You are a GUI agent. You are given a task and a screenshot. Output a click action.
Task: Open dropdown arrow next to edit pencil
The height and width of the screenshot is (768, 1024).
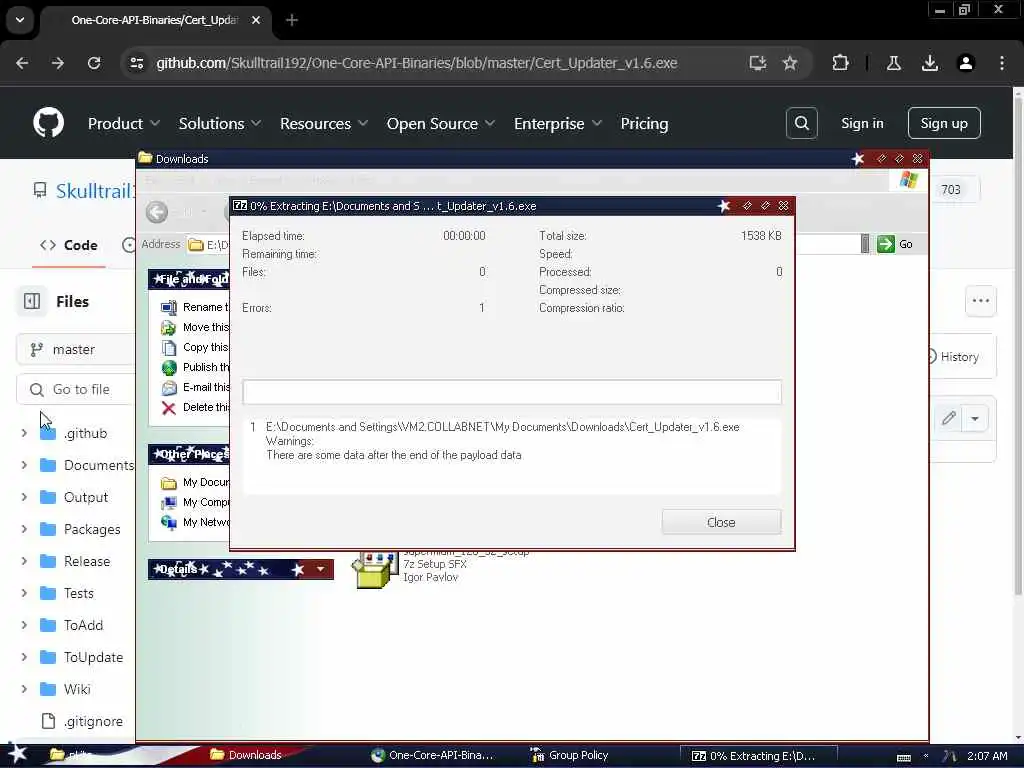[x=975, y=418]
